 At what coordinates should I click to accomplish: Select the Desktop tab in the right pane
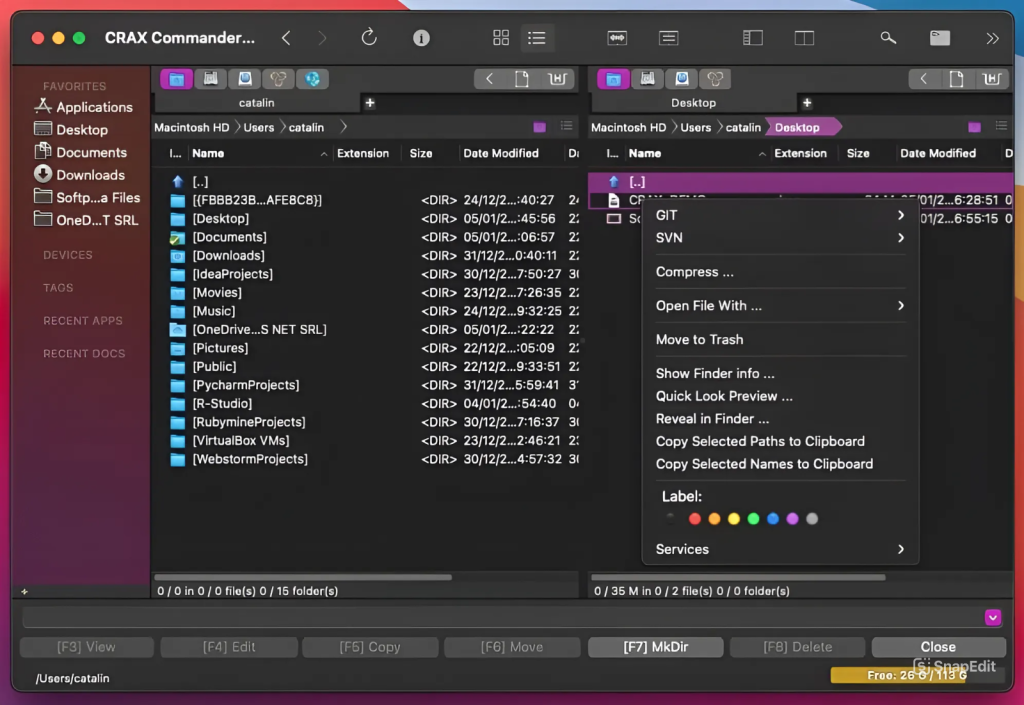tap(693, 103)
